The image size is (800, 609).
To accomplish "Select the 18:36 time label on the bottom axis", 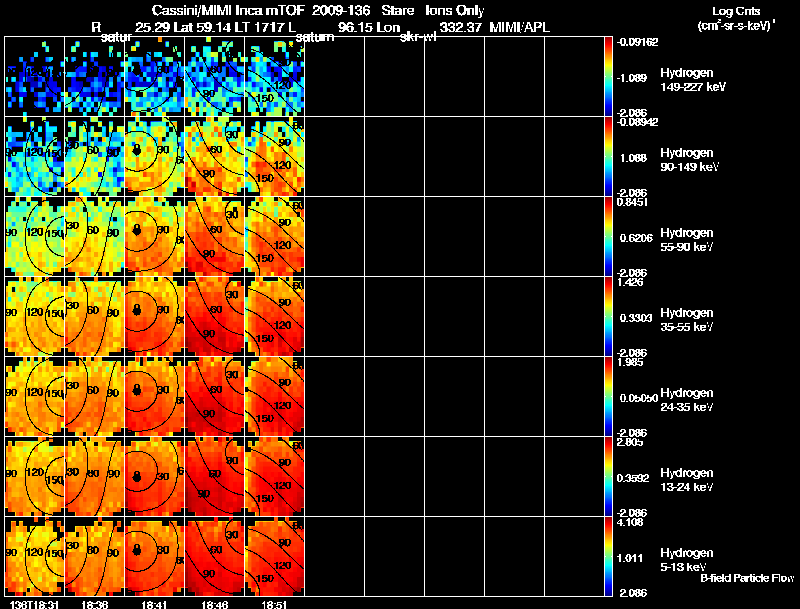I will (x=95, y=603).
